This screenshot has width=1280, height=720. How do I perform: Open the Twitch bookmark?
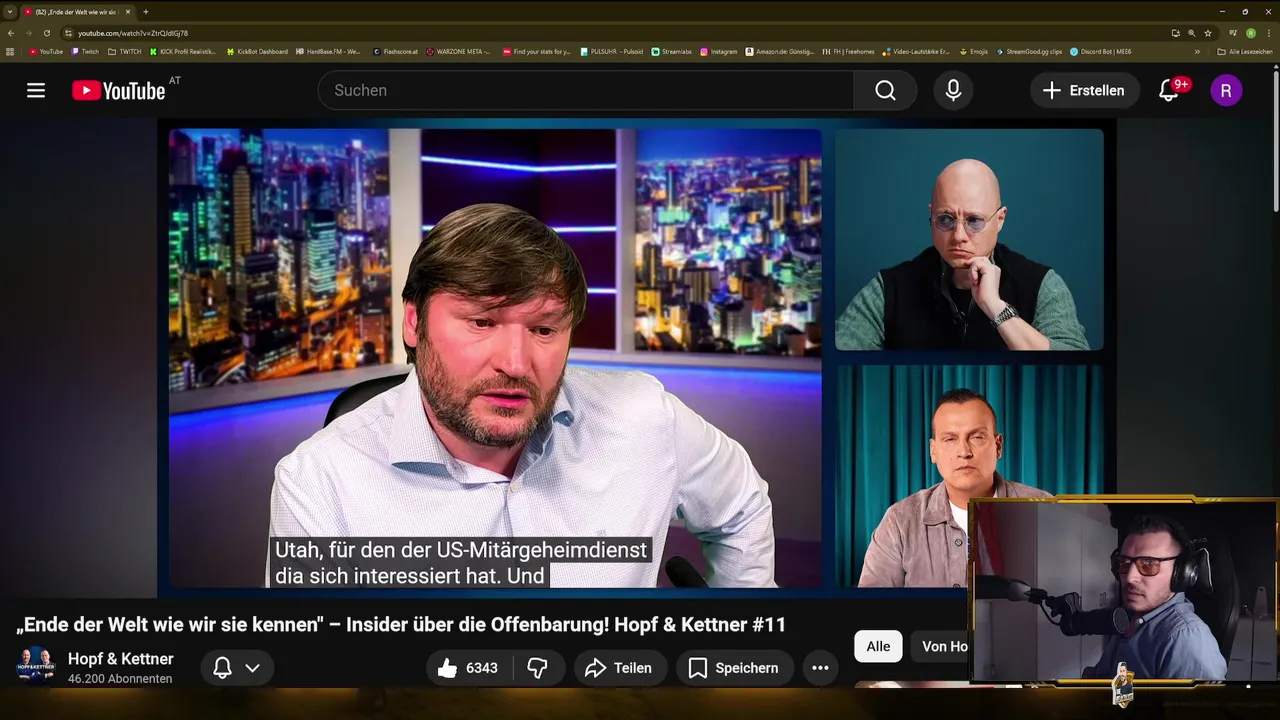point(85,52)
